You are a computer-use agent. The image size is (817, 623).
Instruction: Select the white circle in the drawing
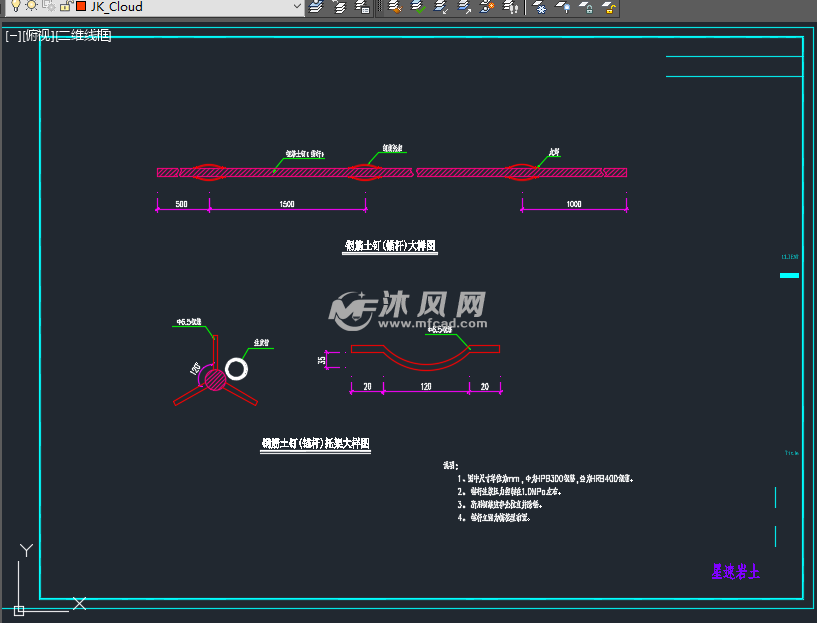pyautogui.click(x=237, y=369)
